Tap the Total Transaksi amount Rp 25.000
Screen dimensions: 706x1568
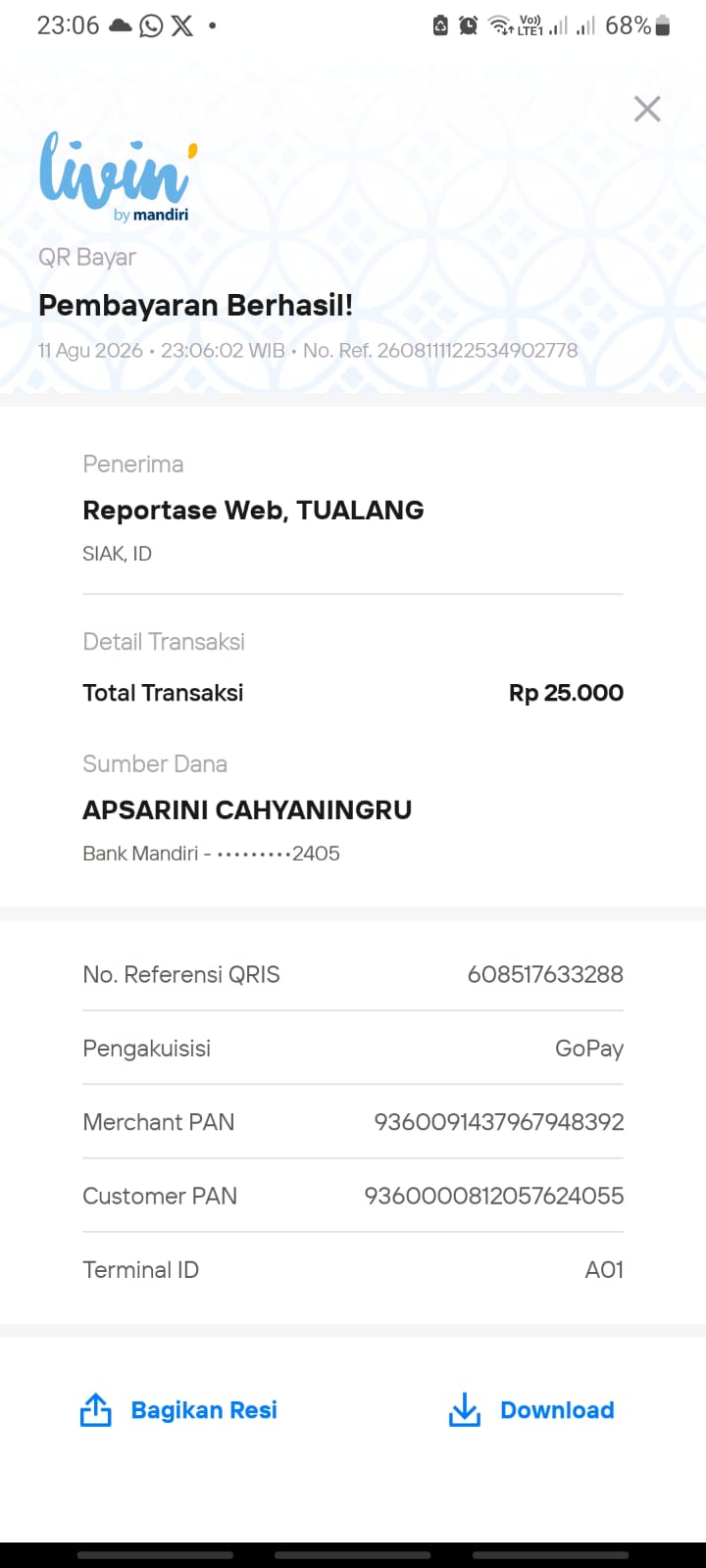pyautogui.click(x=566, y=693)
